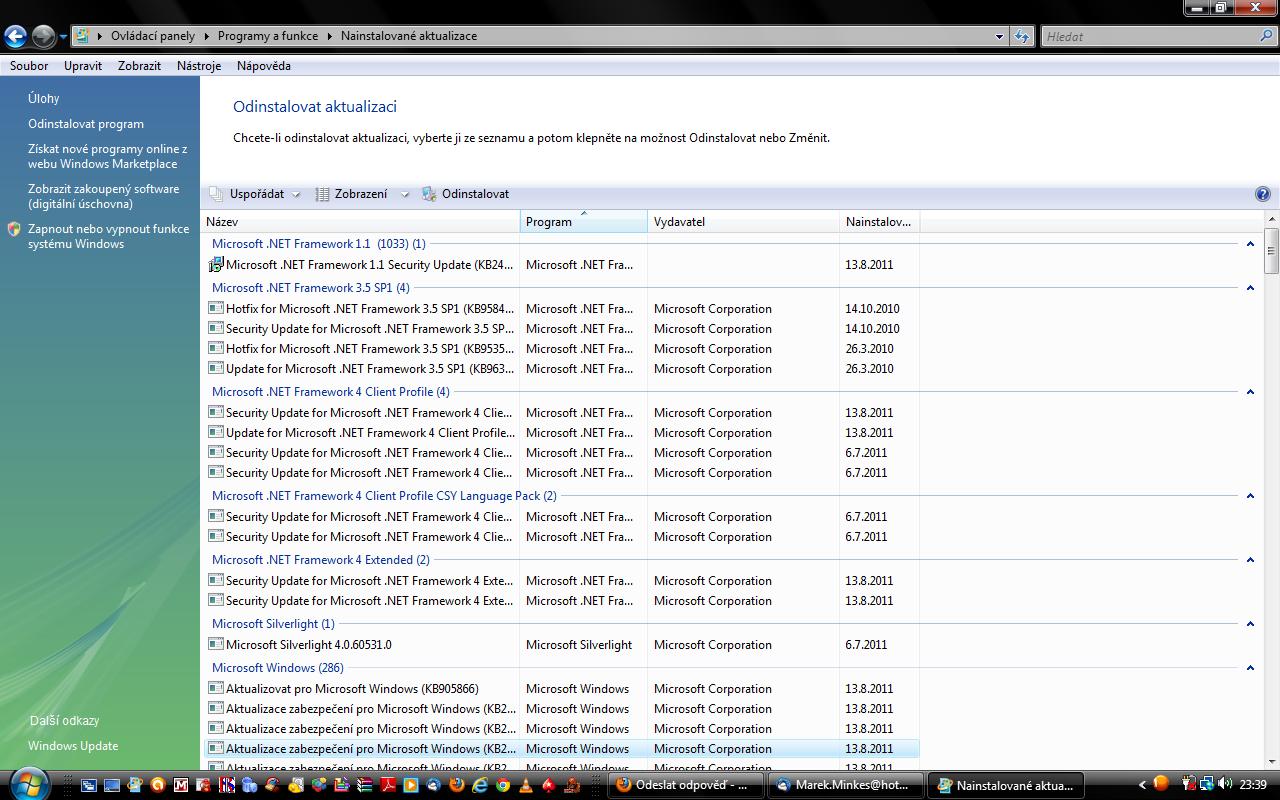Launch Google Chrome from quick launch
The image size is (1280, 800).
(503, 785)
